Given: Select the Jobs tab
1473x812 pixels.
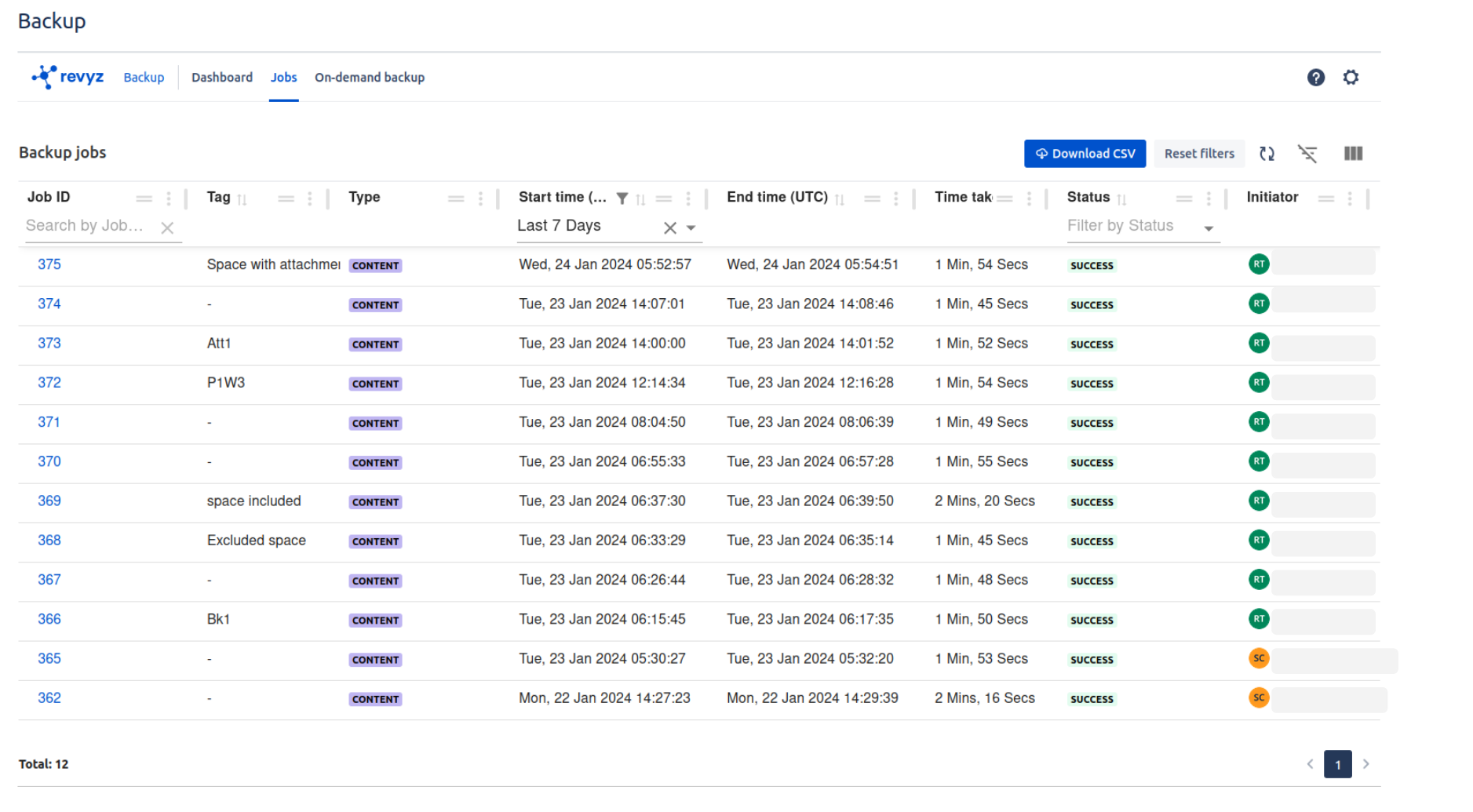Looking at the screenshot, I should (283, 77).
